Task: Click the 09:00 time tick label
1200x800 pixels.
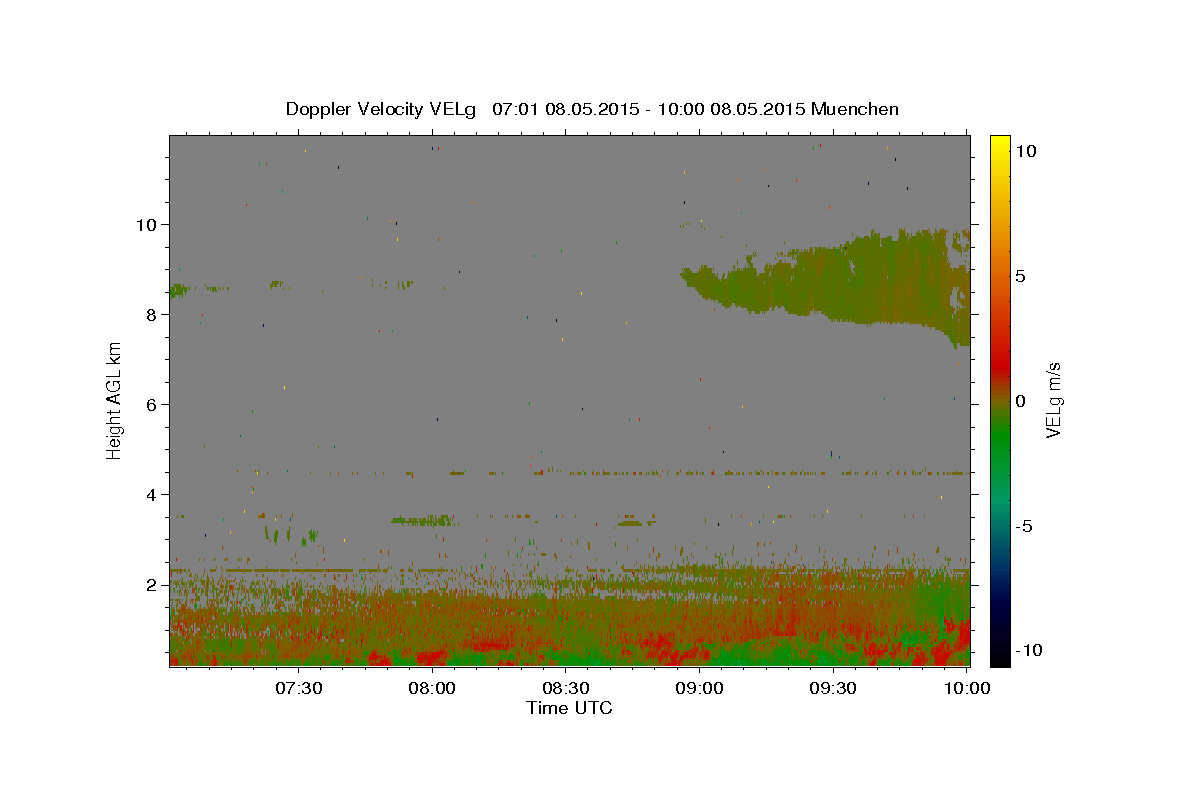Action: (700, 688)
